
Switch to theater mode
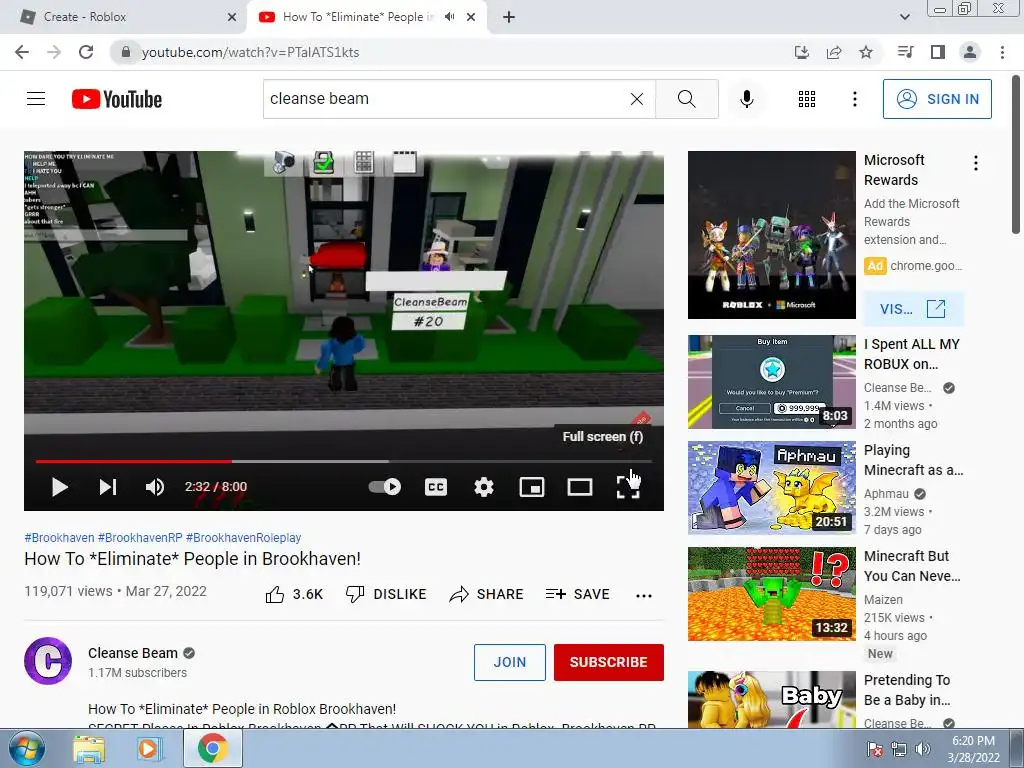(x=580, y=487)
